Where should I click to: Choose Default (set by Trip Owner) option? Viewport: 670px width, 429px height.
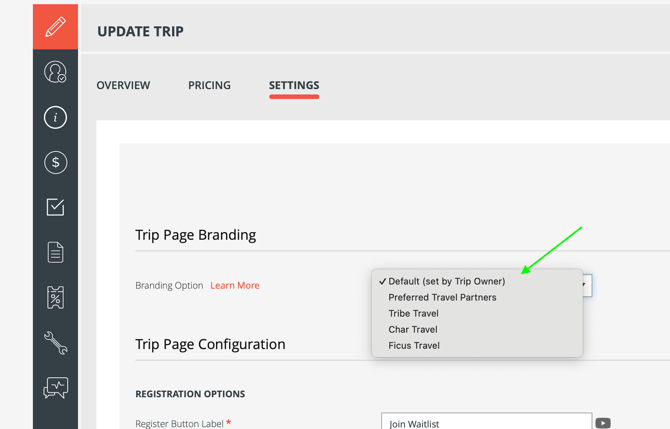point(446,281)
